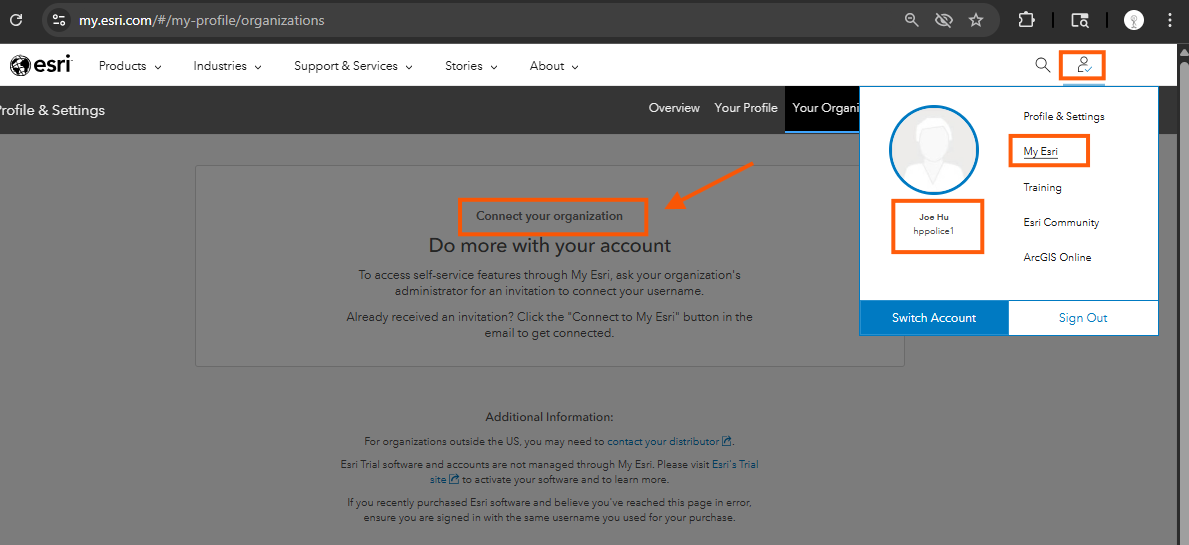Switch to the Your Profile tab
Viewport: 1189px width, 545px height.
pyautogui.click(x=745, y=108)
